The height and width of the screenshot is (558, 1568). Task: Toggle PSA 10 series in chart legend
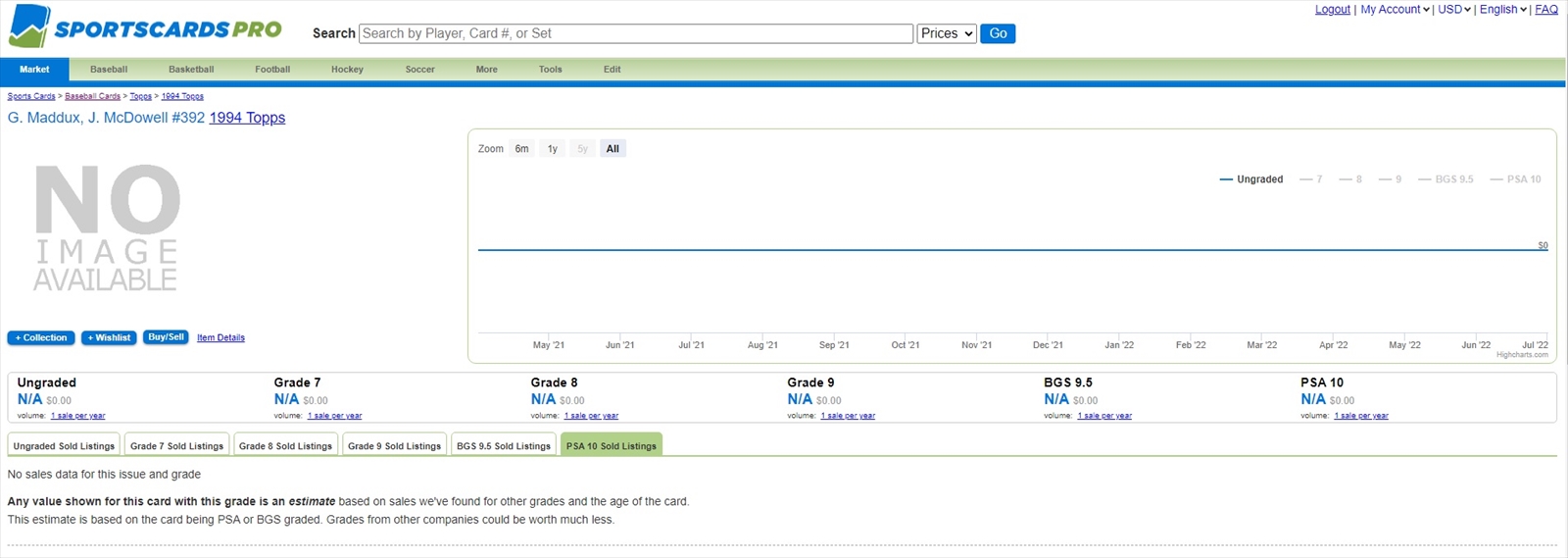[1515, 179]
